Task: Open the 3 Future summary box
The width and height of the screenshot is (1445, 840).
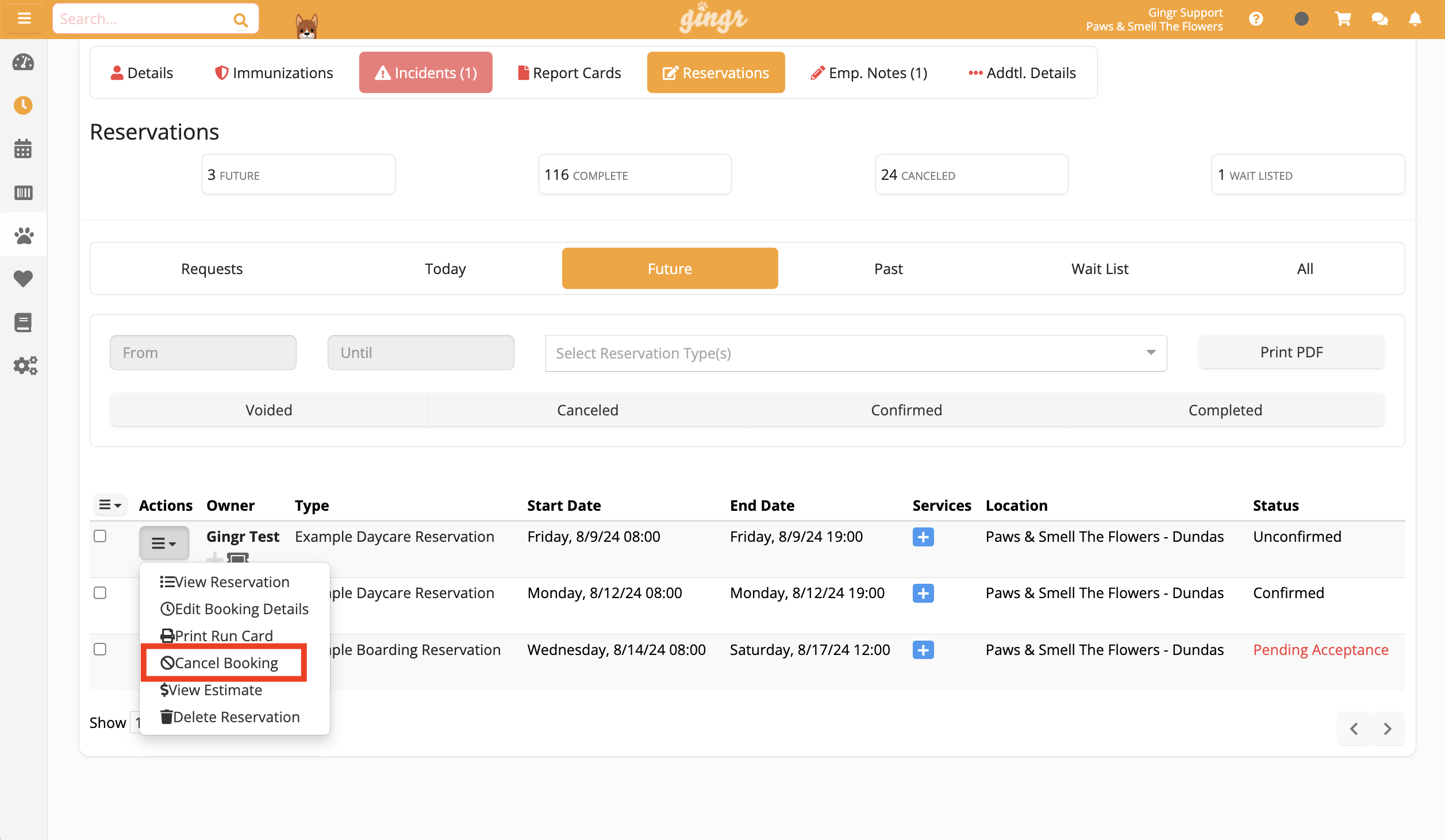Action: coord(298,174)
